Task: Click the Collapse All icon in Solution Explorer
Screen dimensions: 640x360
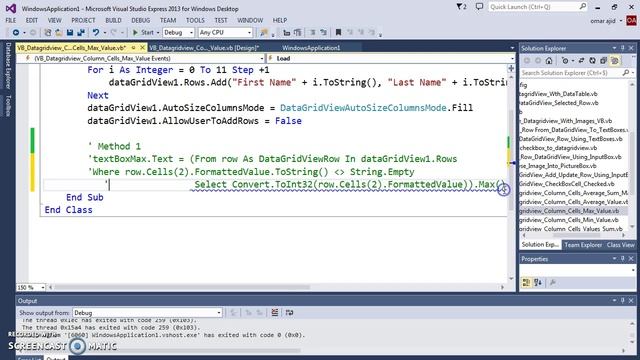Action: point(603,61)
